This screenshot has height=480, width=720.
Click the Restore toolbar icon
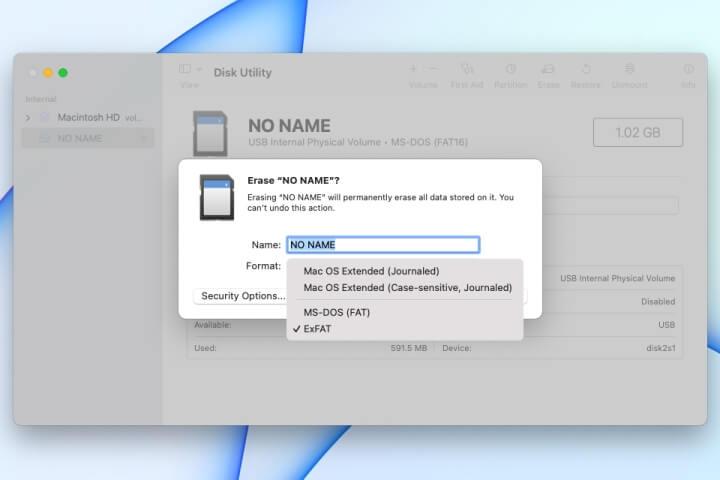pos(586,69)
